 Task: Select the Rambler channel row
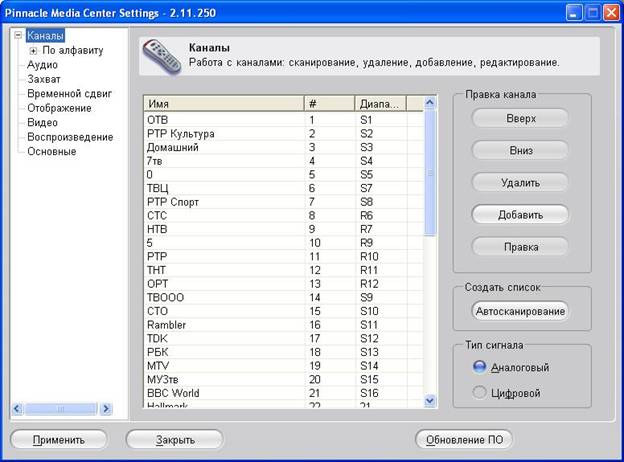point(283,325)
